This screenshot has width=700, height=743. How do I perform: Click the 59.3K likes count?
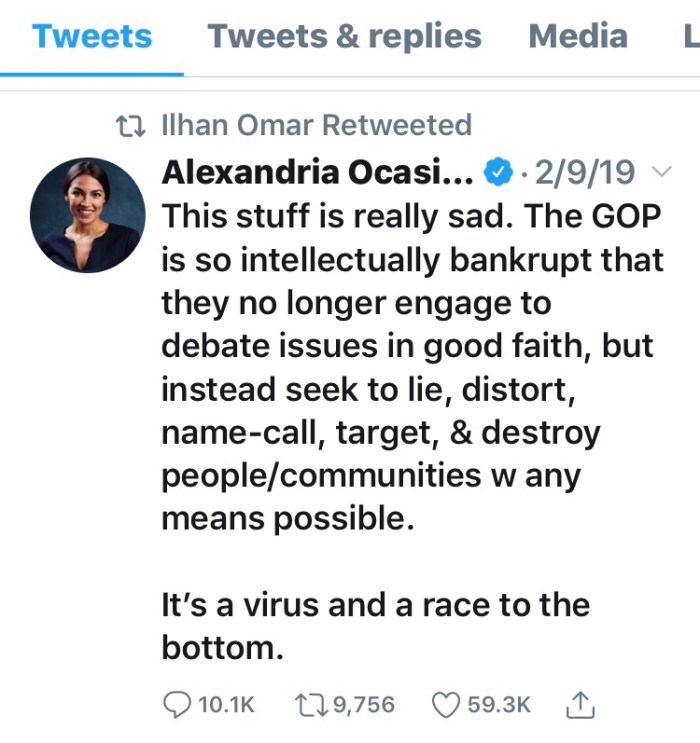click(x=499, y=705)
